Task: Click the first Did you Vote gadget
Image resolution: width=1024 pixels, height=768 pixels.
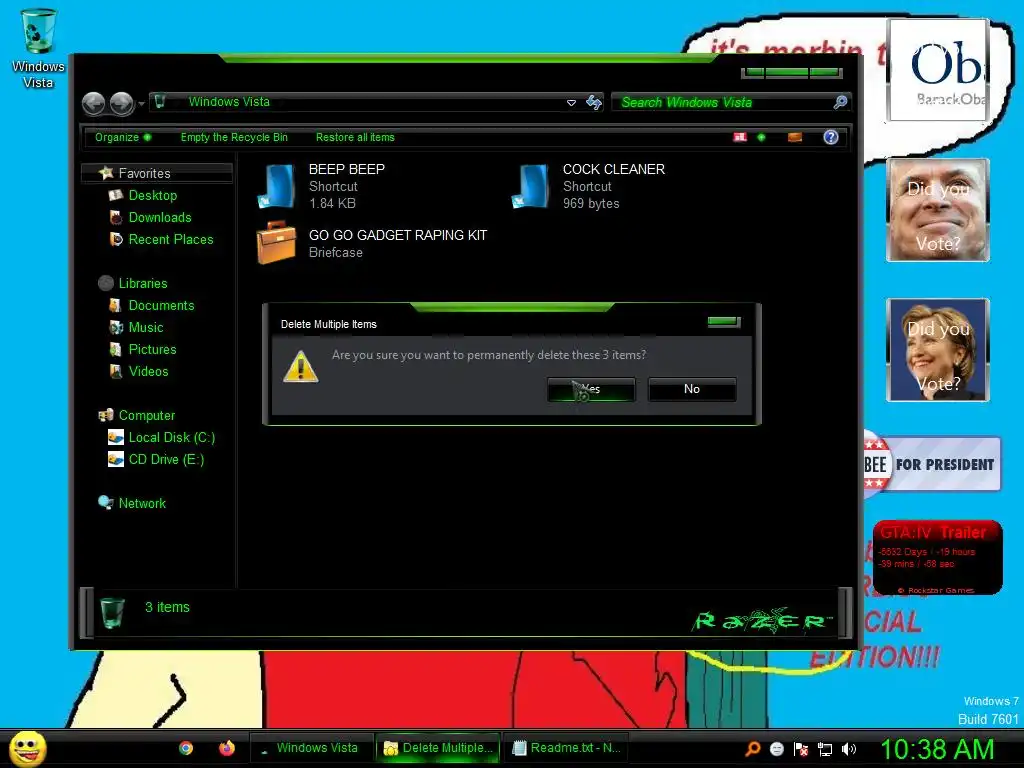Action: coord(937,210)
